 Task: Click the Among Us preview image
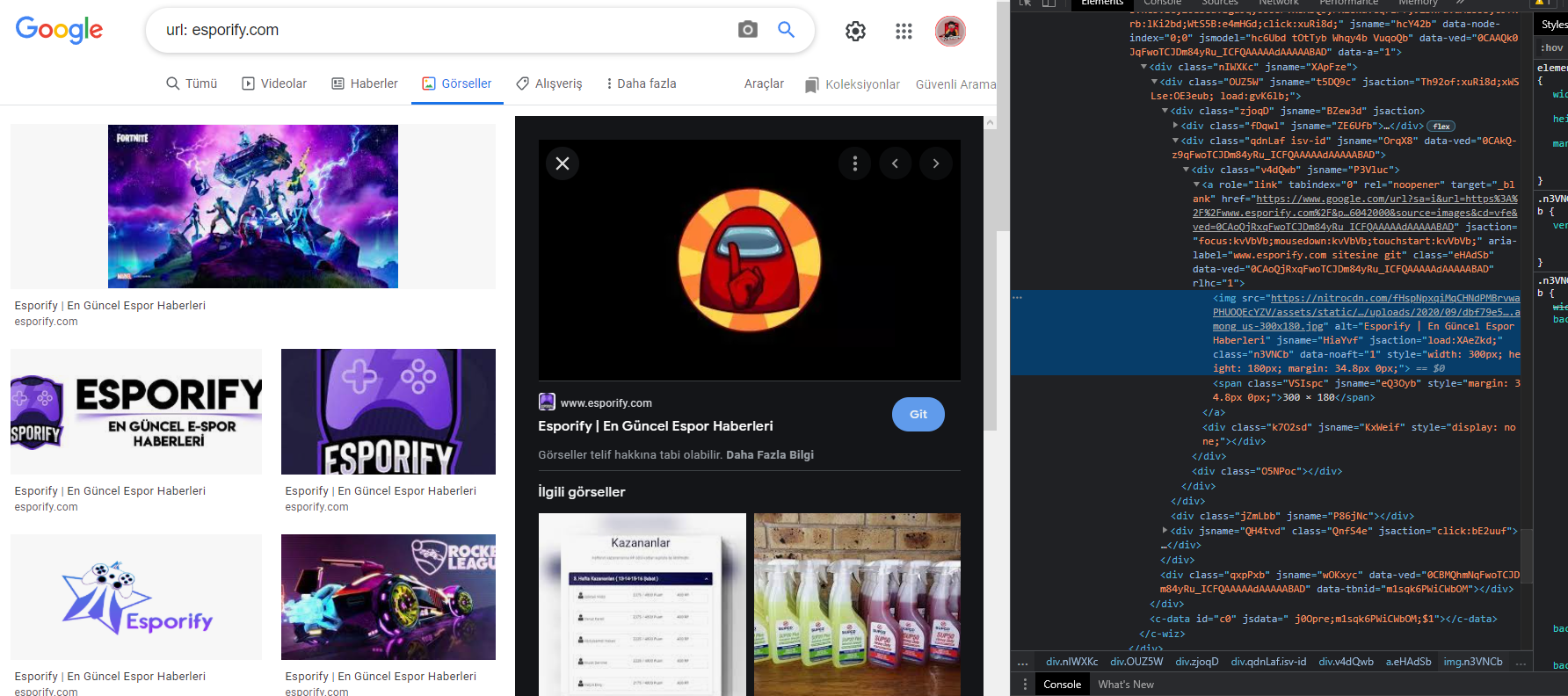coord(750,260)
